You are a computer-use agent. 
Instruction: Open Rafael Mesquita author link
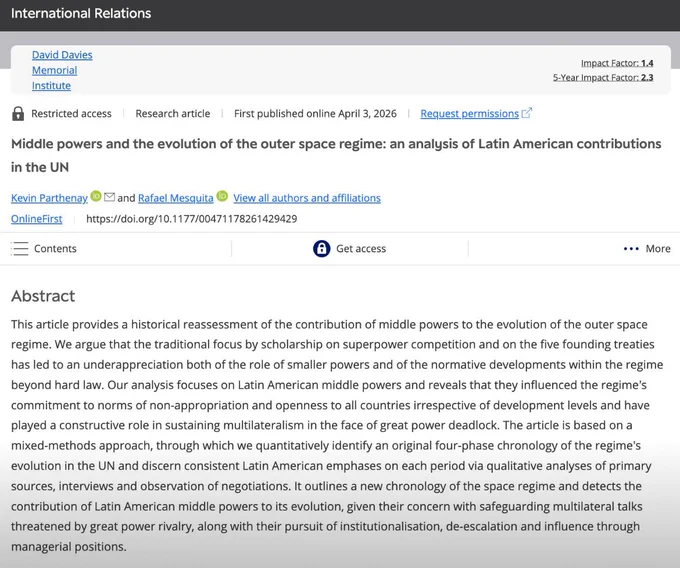point(176,198)
